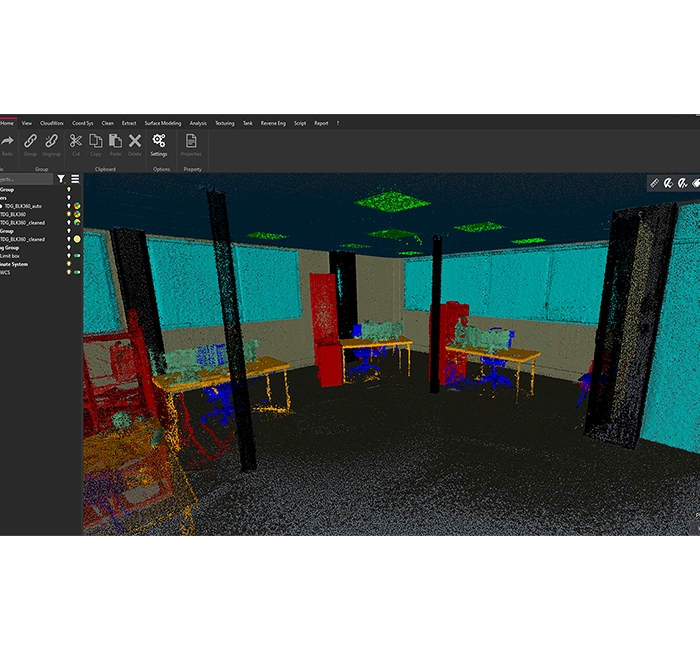Screen dimensions: 700x650
Task: Click color swatch beside second TDG_BLK360 _cleaned
Action: [x=77, y=239]
